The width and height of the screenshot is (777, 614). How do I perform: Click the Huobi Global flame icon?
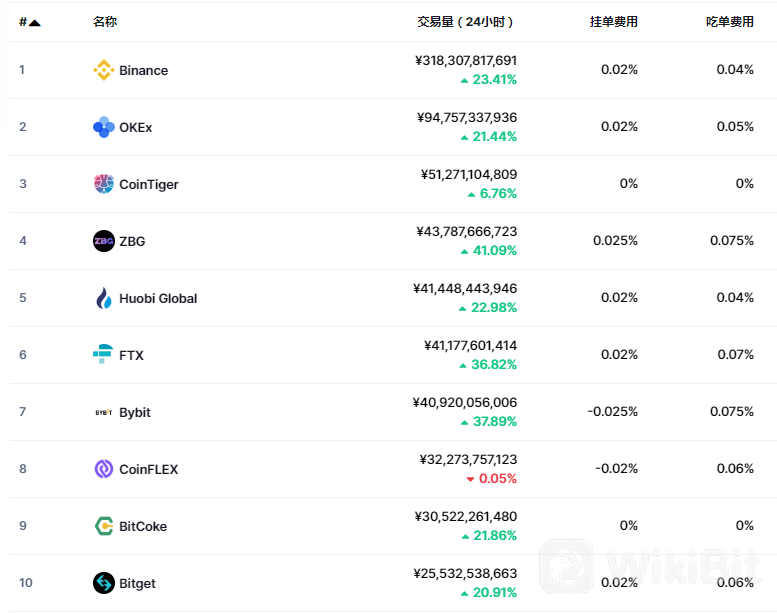point(104,298)
